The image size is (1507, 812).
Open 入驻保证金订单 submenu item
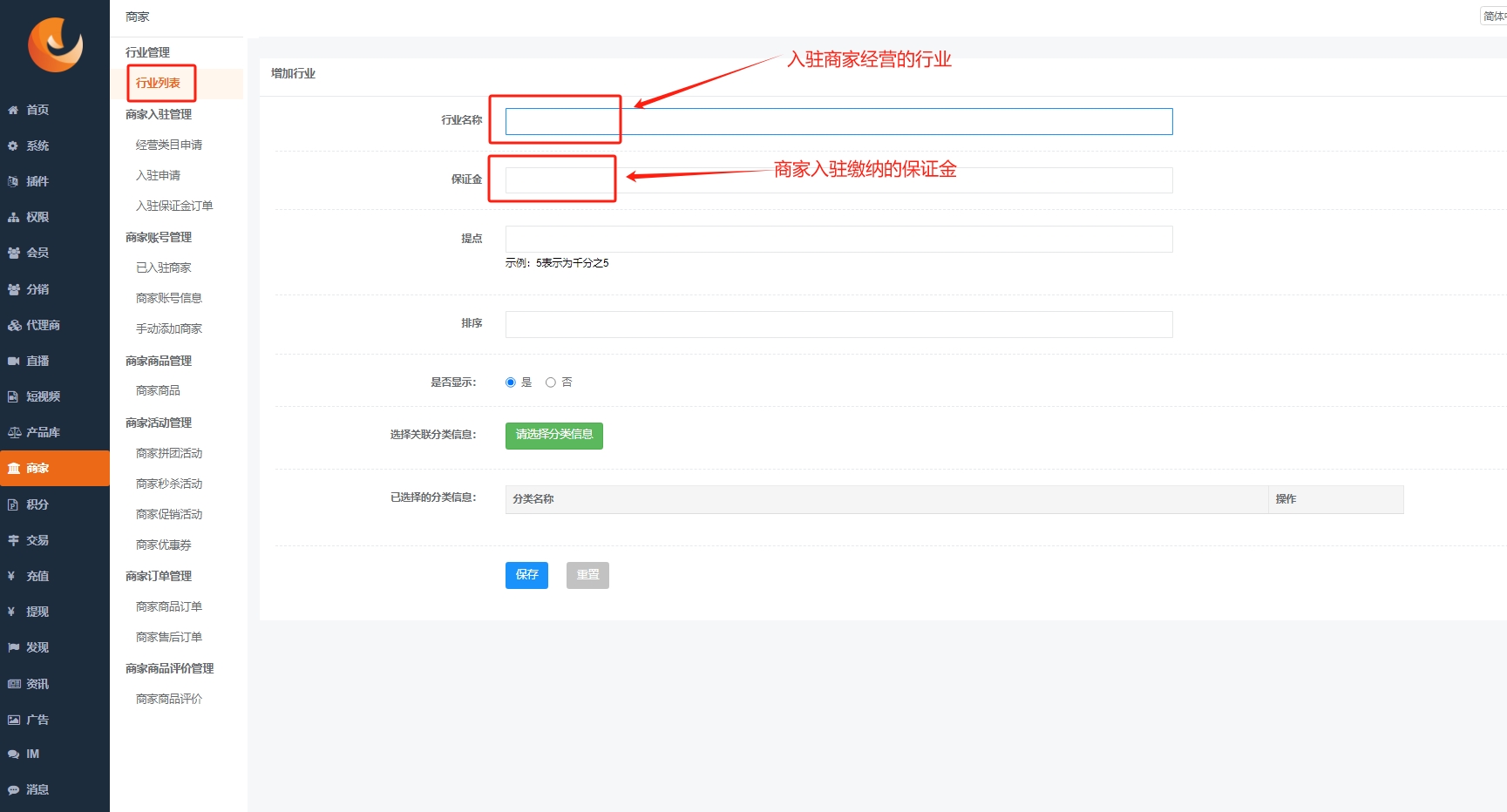[x=174, y=206]
